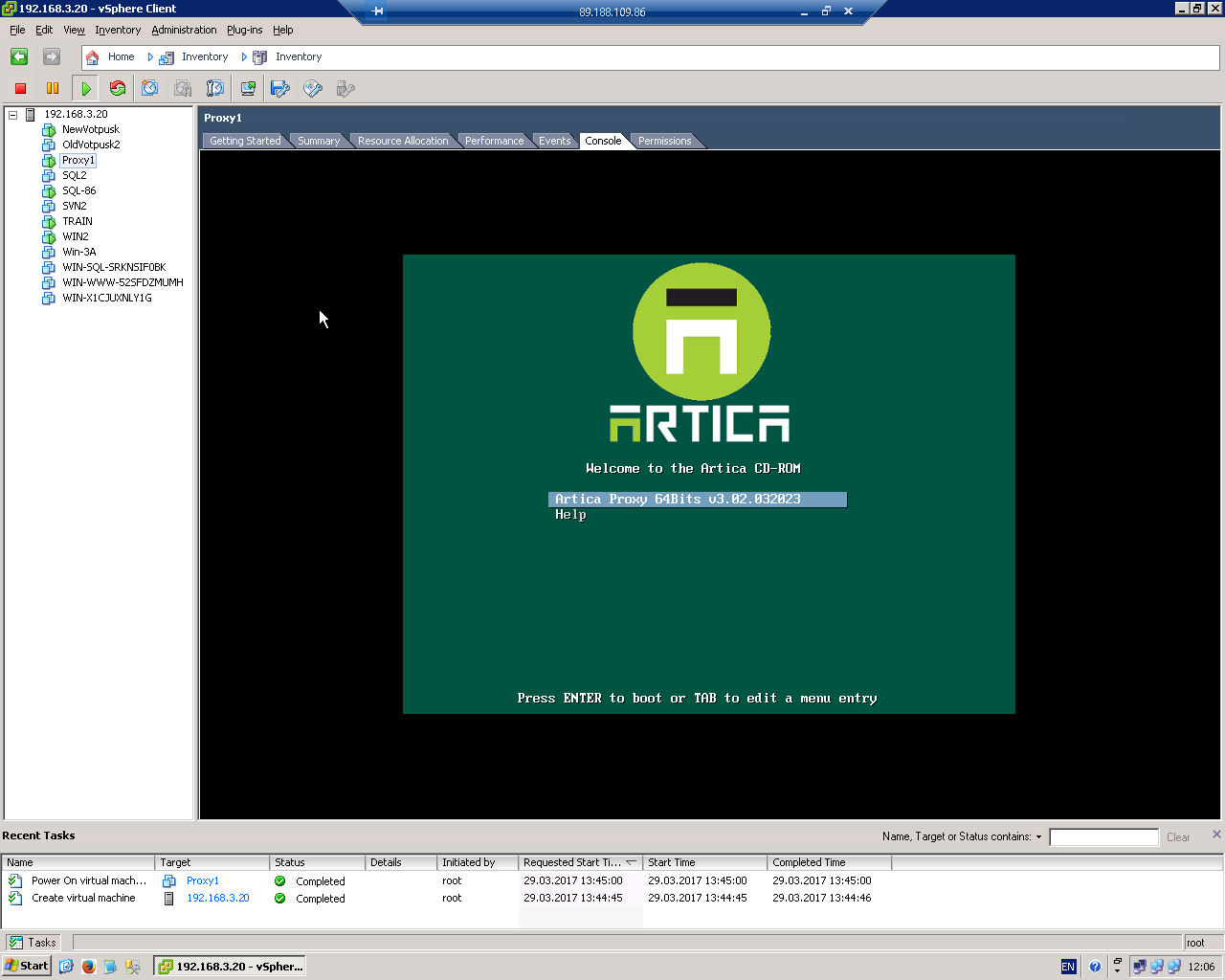Collapse the 192.168.3.20 host tree node
Screen dimensions: 1225x980
[x=13, y=115]
